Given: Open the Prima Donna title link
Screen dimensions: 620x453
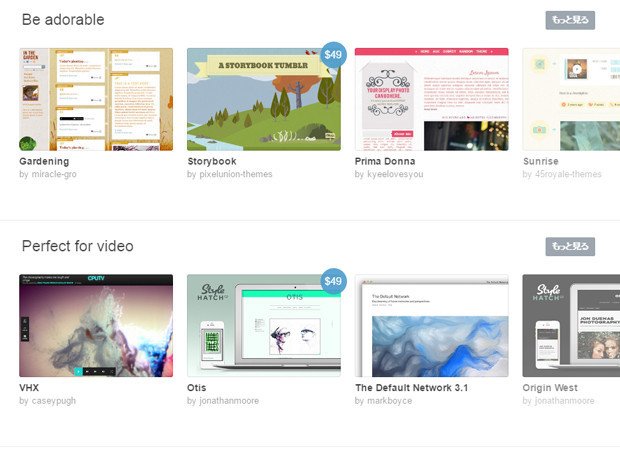Looking at the screenshot, I should (x=385, y=161).
